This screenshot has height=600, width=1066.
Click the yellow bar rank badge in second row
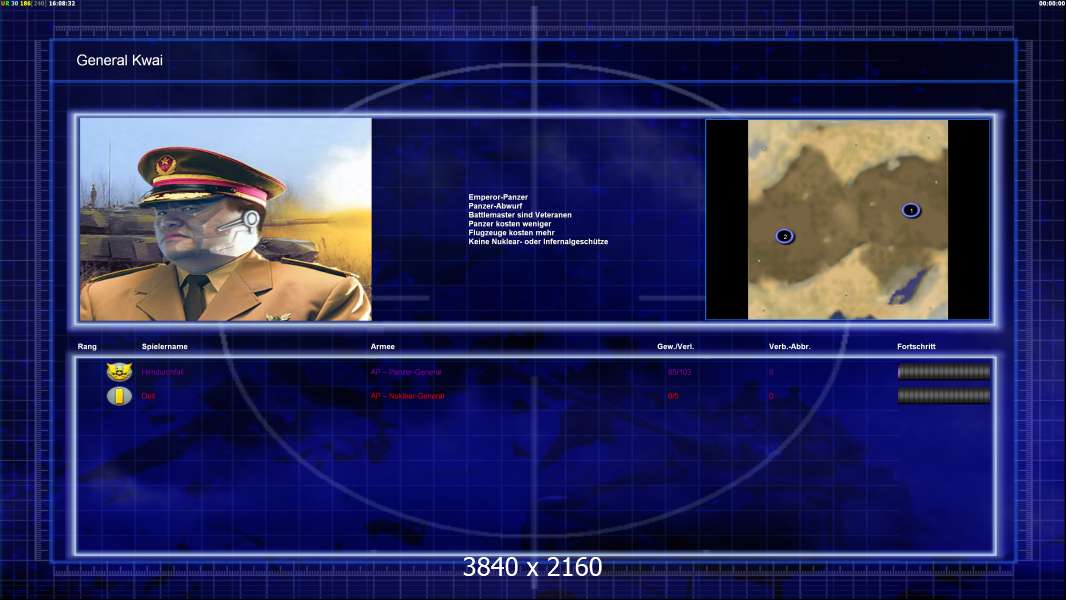pyautogui.click(x=119, y=395)
